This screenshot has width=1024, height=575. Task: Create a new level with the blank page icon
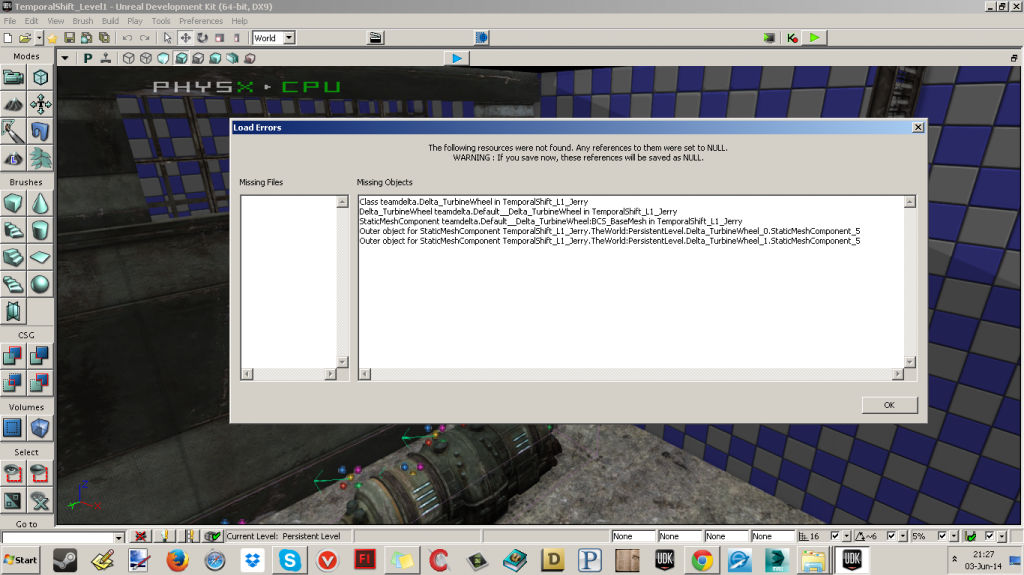click(x=8, y=38)
